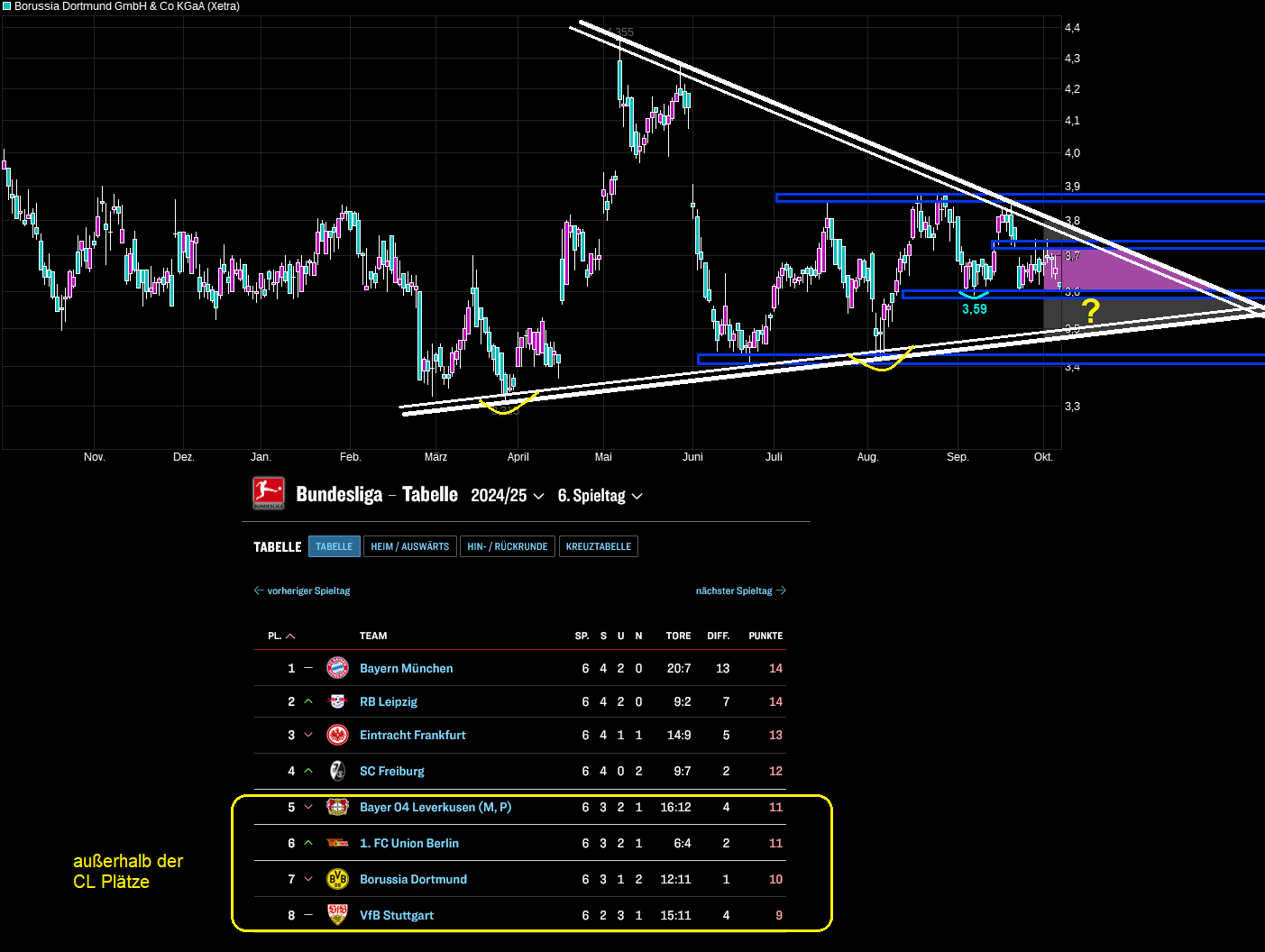Click the SP. column header
Image resolution: width=1265 pixels, height=952 pixels.
tap(582, 636)
